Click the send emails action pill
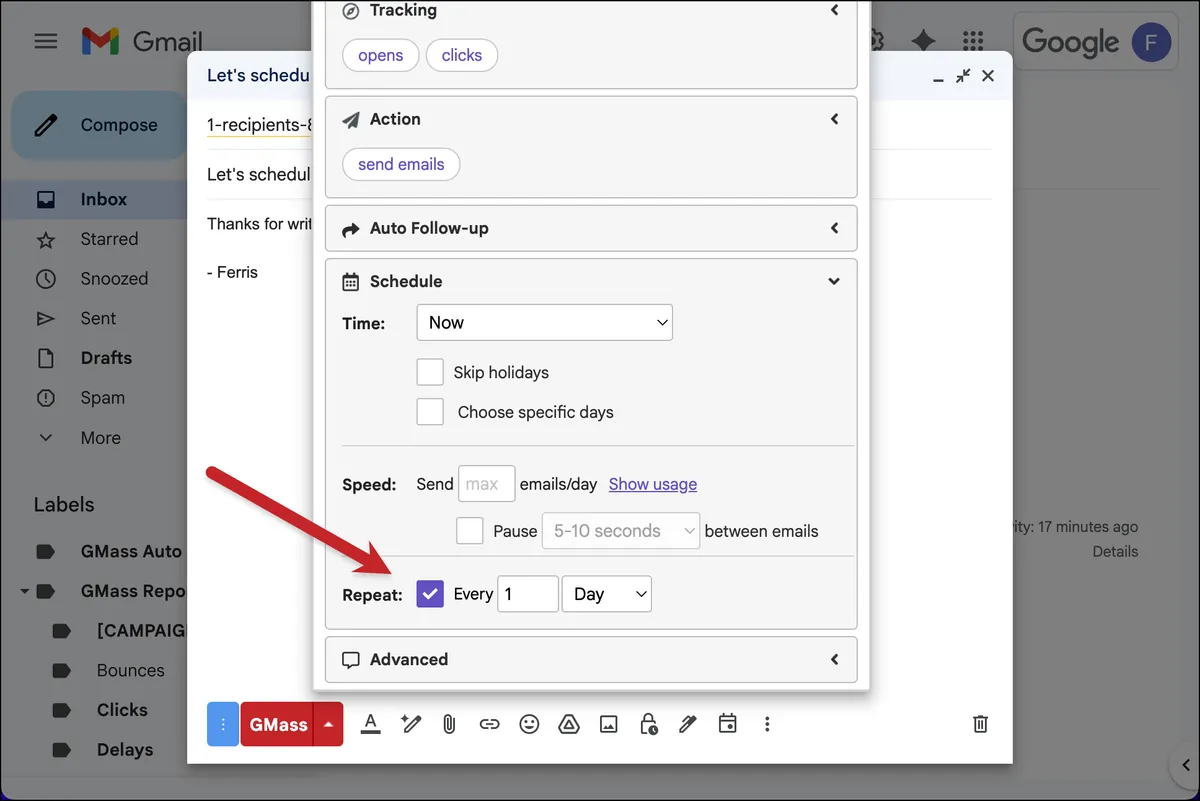Image resolution: width=1200 pixels, height=801 pixels. coord(401,164)
